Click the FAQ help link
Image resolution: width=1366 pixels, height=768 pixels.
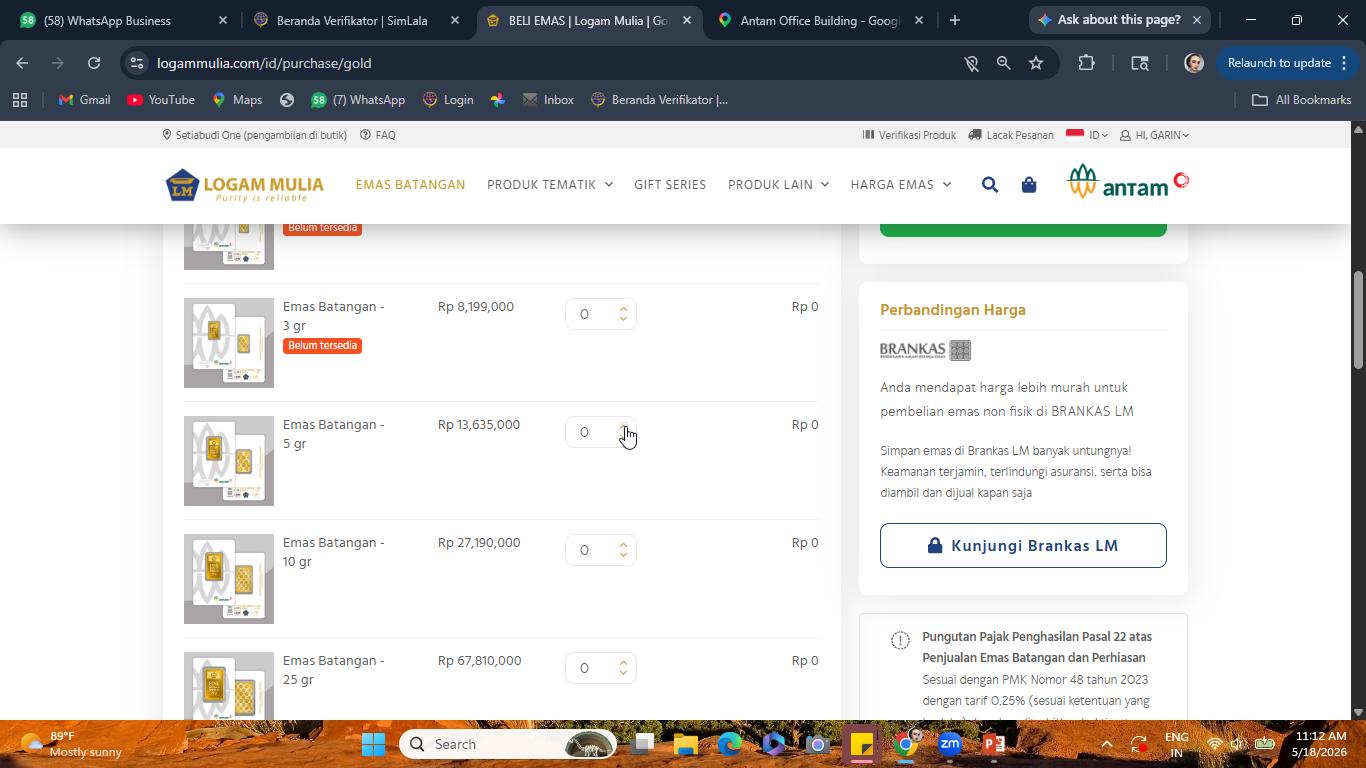click(378, 135)
